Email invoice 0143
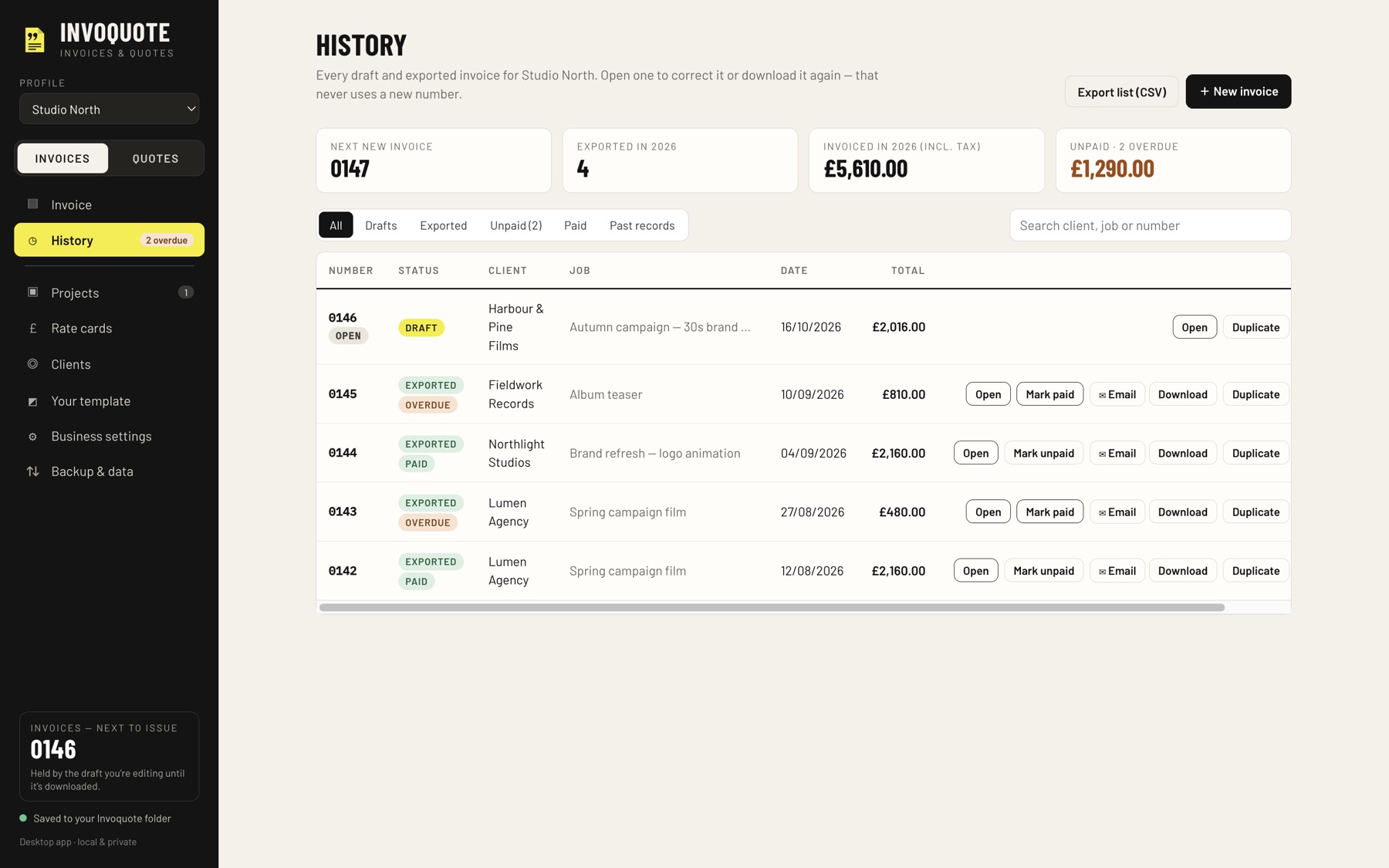 (x=1117, y=512)
